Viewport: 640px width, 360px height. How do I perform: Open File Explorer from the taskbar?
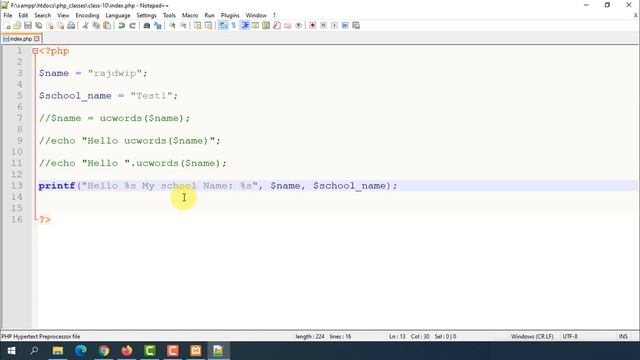(x=58, y=351)
